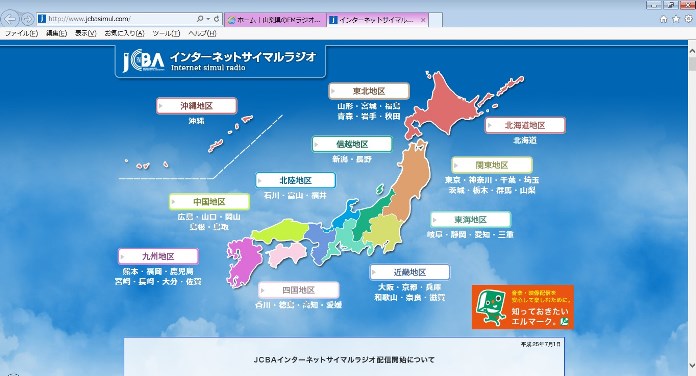Switch to the ホーム browser tab

click(x=276, y=20)
